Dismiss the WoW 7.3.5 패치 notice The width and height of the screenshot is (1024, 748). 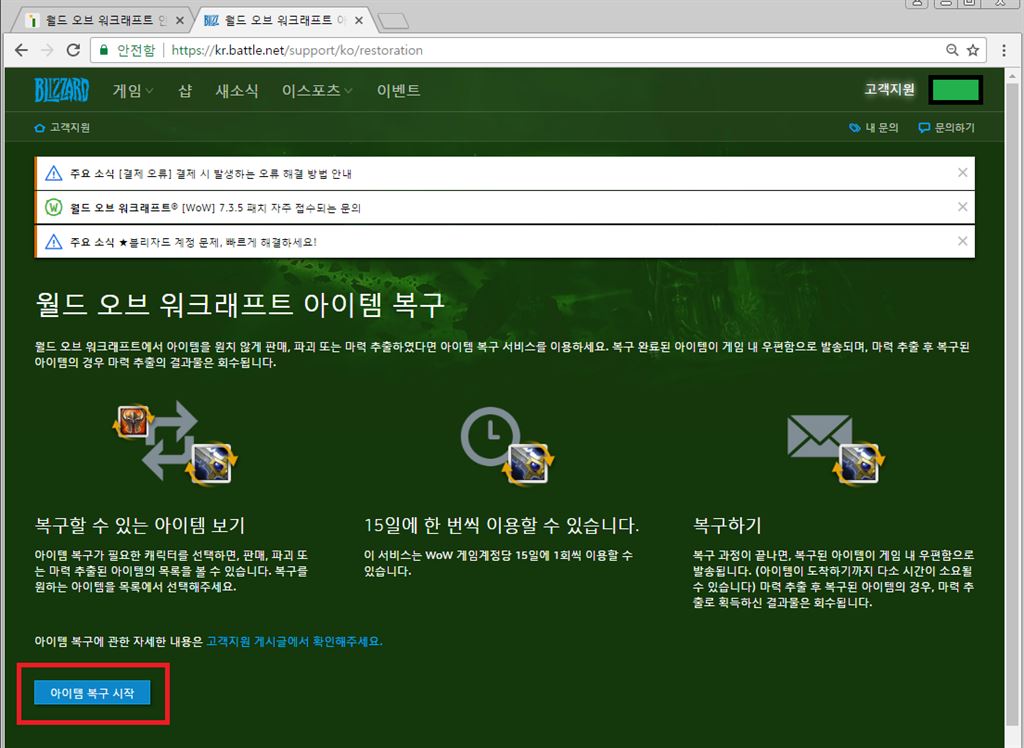tap(963, 207)
